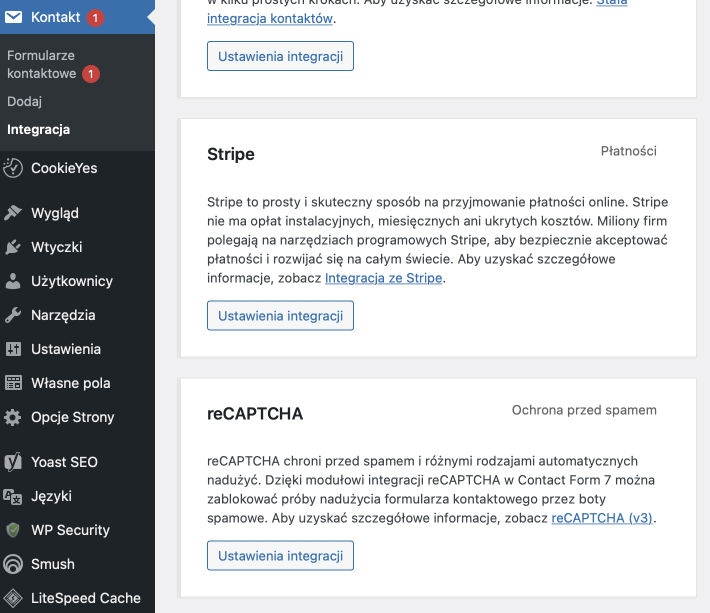Click the Ochrona przed spamem label

click(x=584, y=410)
